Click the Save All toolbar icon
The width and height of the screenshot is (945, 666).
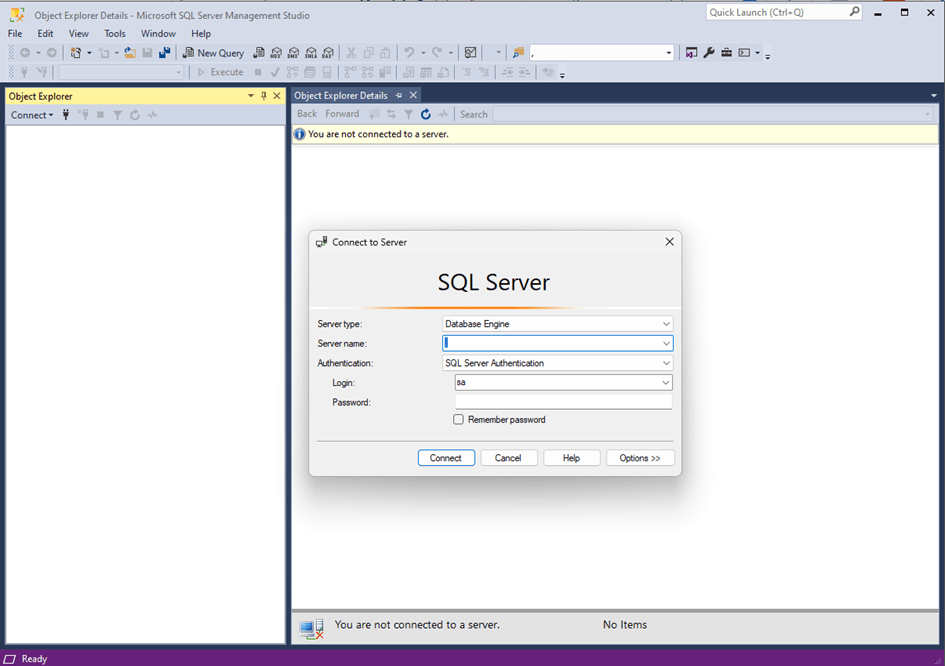tap(164, 53)
